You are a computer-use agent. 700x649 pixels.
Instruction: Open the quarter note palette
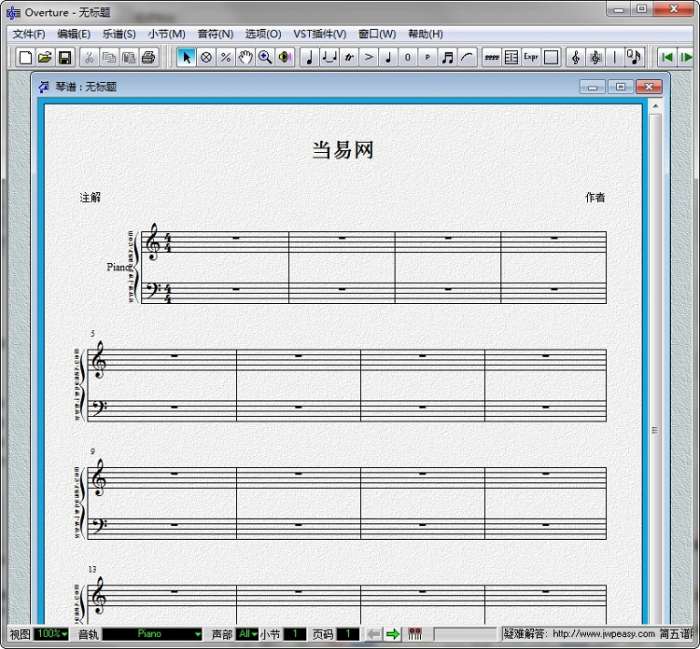pyautogui.click(x=309, y=58)
